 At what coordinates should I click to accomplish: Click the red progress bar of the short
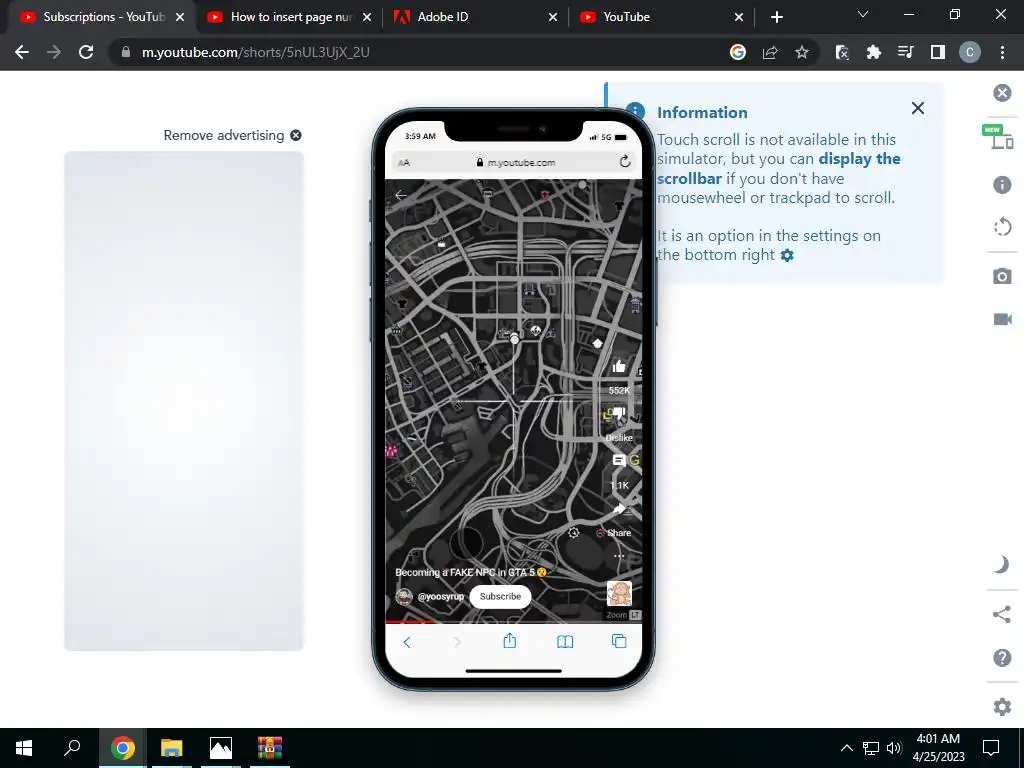coord(411,622)
